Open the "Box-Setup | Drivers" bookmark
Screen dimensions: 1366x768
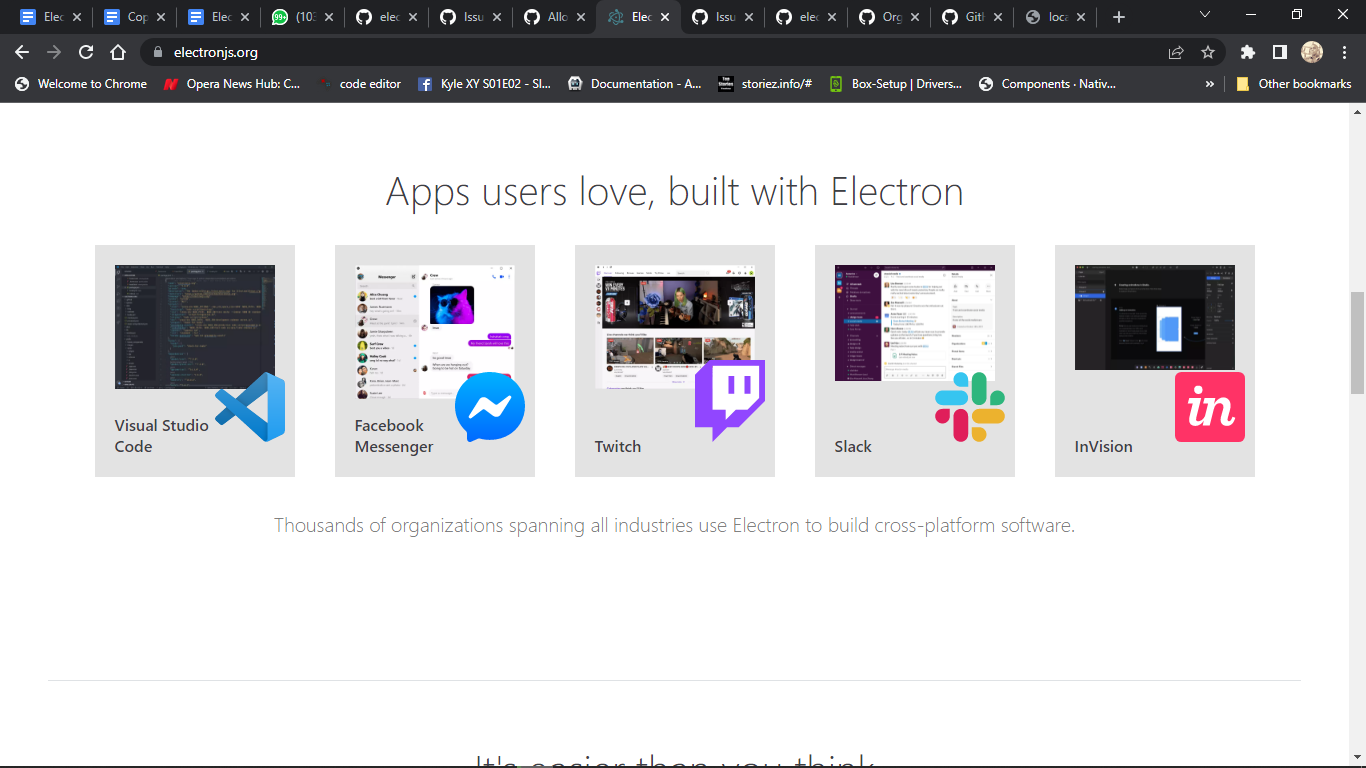(897, 84)
